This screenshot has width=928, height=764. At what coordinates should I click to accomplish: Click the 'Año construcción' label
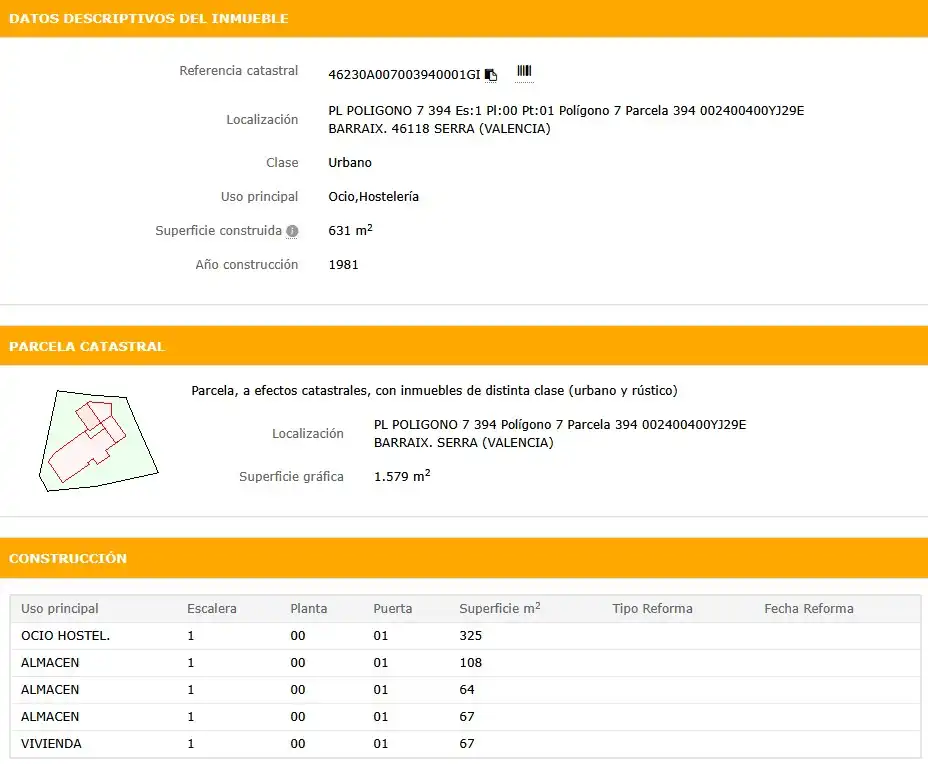click(247, 265)
